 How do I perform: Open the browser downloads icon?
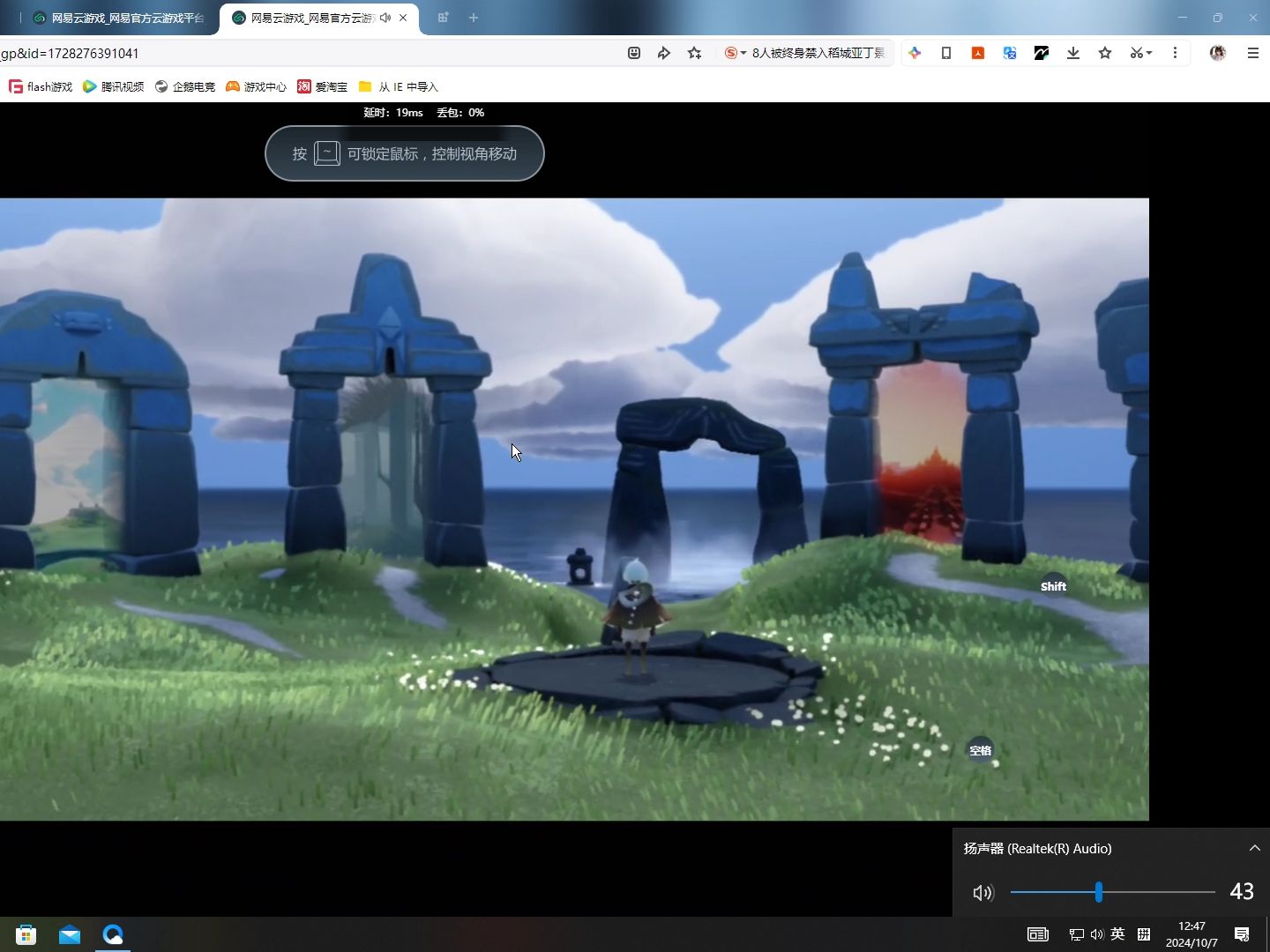[x=1073, y=53]
